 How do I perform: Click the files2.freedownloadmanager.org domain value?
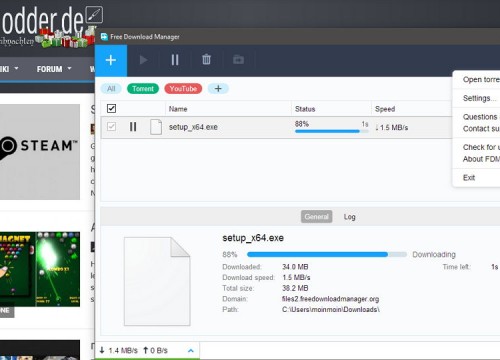(330, 299)
